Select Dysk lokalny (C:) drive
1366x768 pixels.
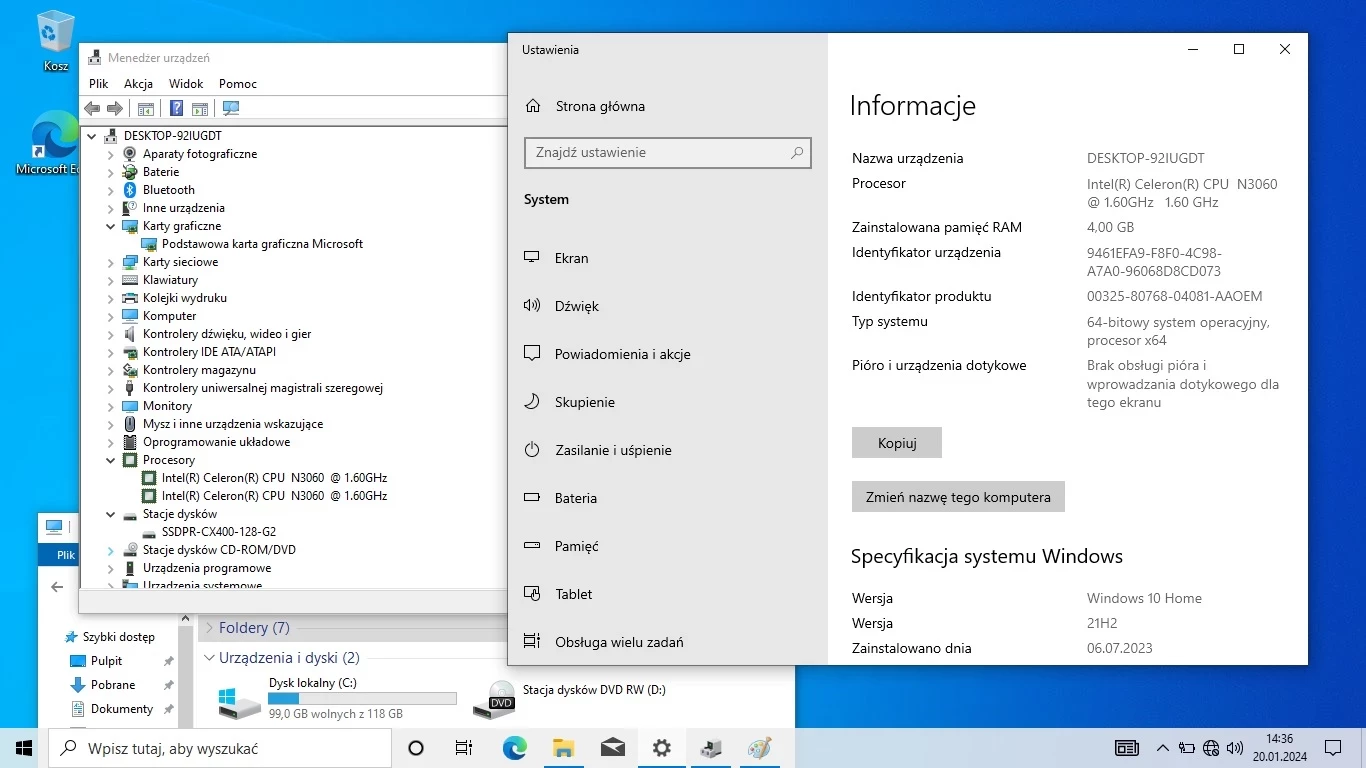click(312, 684)
